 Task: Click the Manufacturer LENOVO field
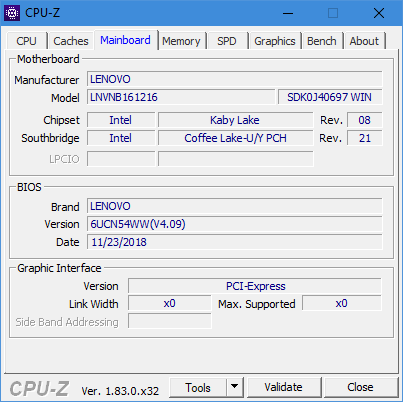[x=235, y=79]
